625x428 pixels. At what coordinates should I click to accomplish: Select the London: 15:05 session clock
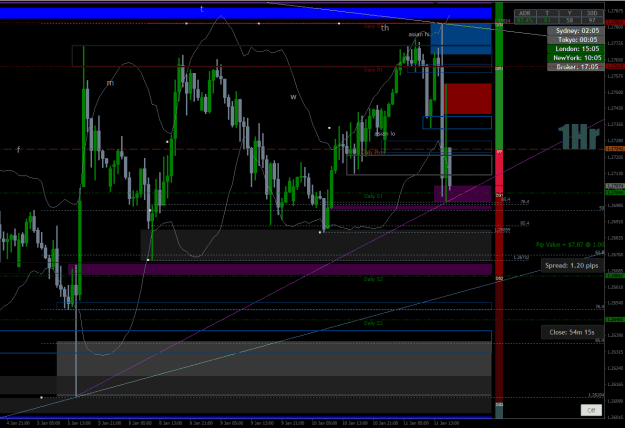click(577, 49)
